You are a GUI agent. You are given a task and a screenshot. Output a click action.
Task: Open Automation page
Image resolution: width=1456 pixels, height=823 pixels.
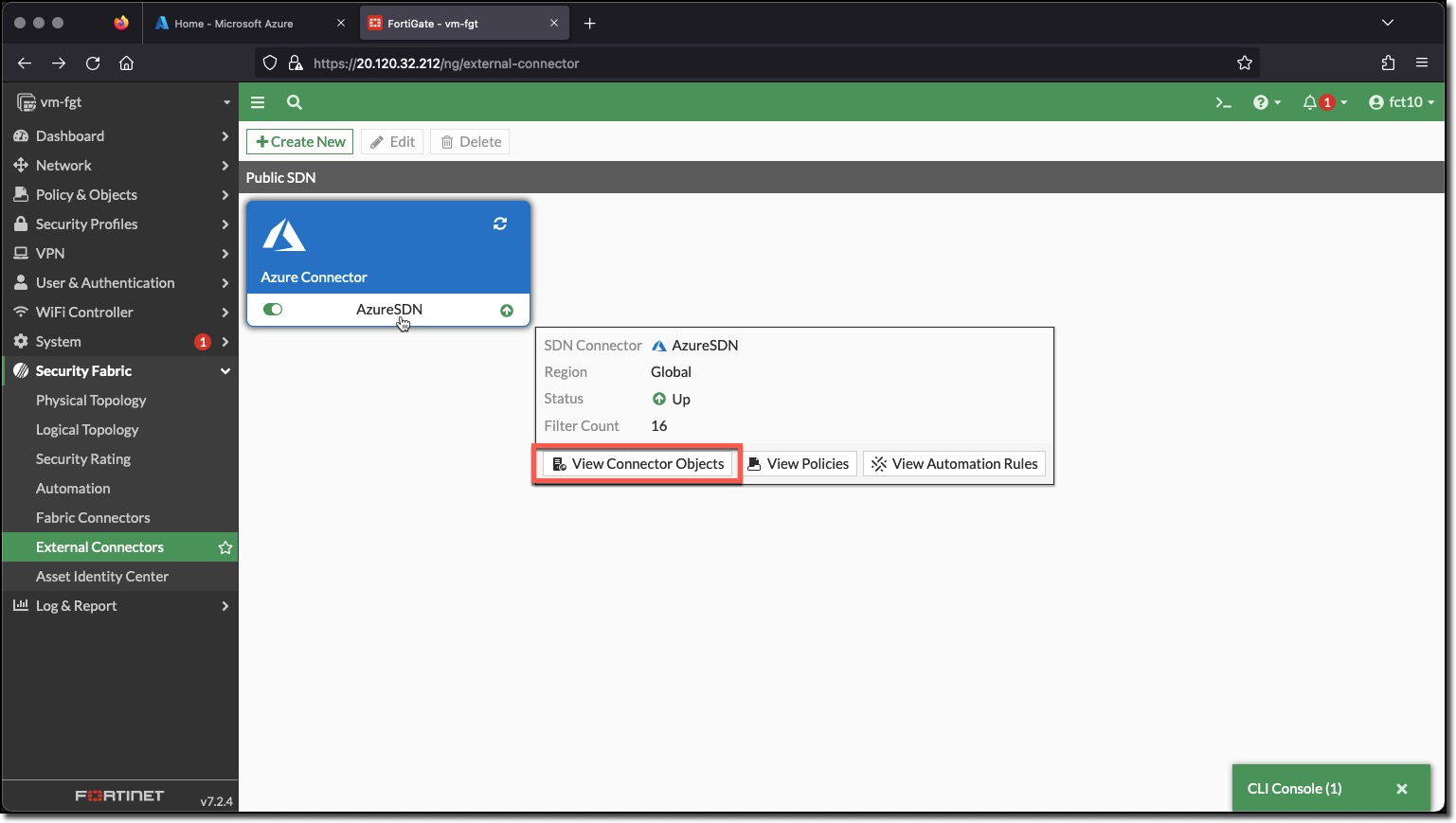[x=73, y=489]
